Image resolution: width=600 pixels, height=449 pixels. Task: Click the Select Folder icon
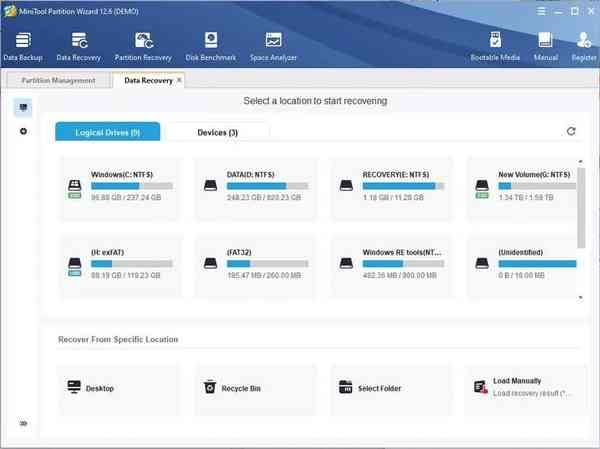pos(346,387)
